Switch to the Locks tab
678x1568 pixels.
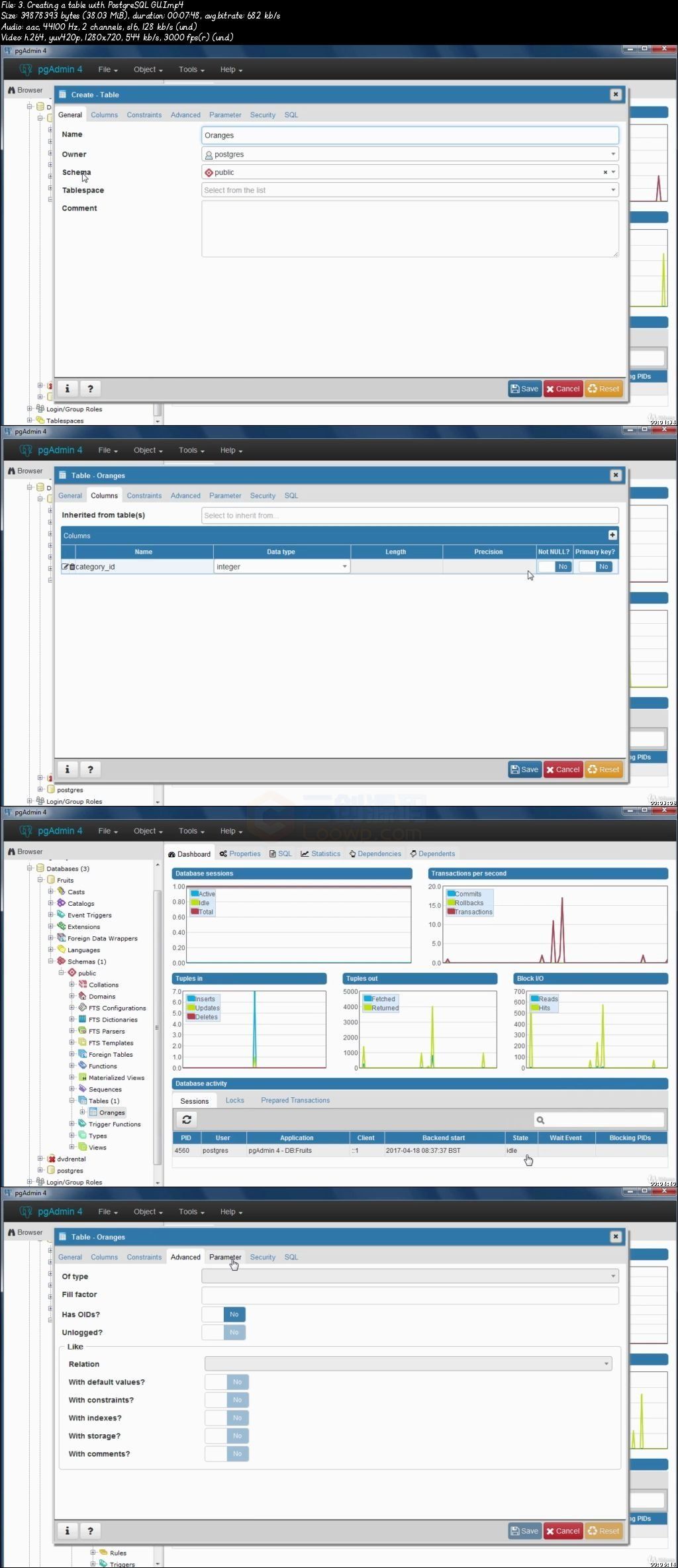tap(235, 1101)
